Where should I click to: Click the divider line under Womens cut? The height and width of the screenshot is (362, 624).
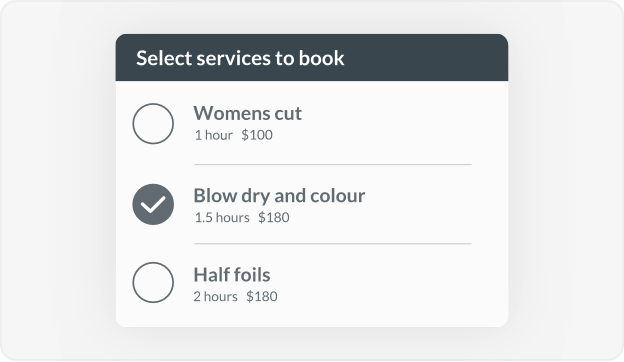pos(333,164)
